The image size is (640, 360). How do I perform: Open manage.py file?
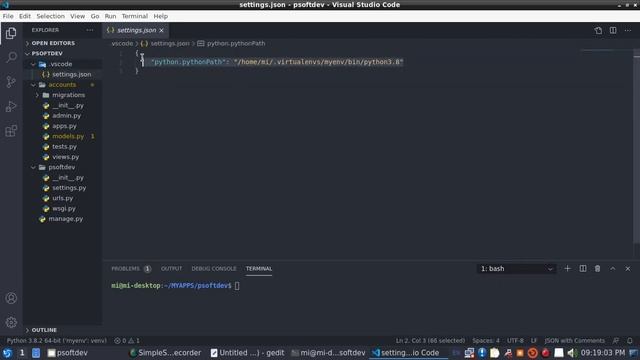pos(65,219)
